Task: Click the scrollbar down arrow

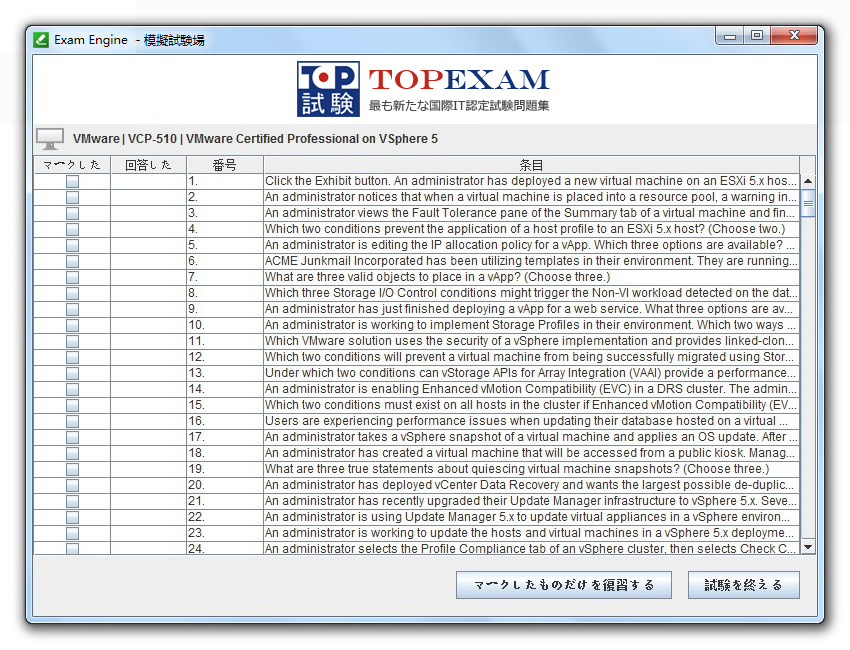Action: click(808, 547)
